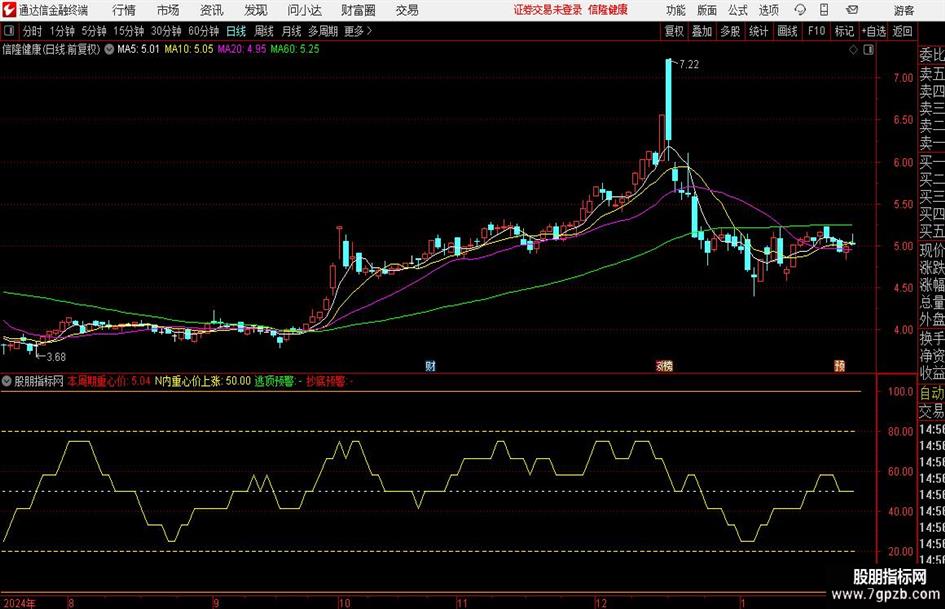Open the 多周期 multi-period view
This screenshot has width=945, height=609.
[323, 31]
